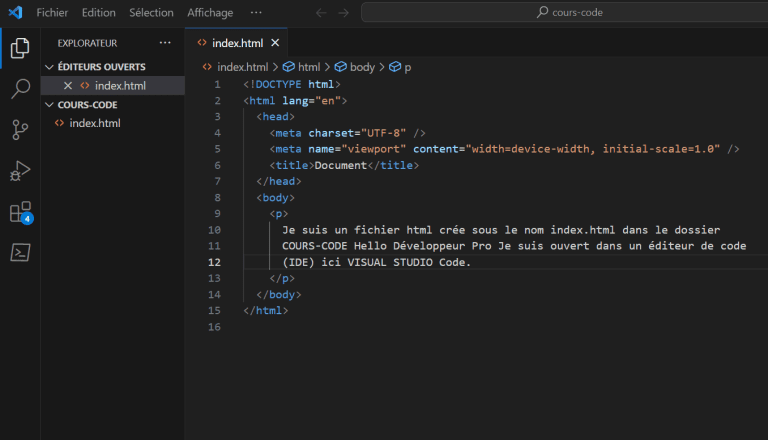Click the opening head tag on line 3
This screenshot has height=440, width=768.
coord(275,117)
